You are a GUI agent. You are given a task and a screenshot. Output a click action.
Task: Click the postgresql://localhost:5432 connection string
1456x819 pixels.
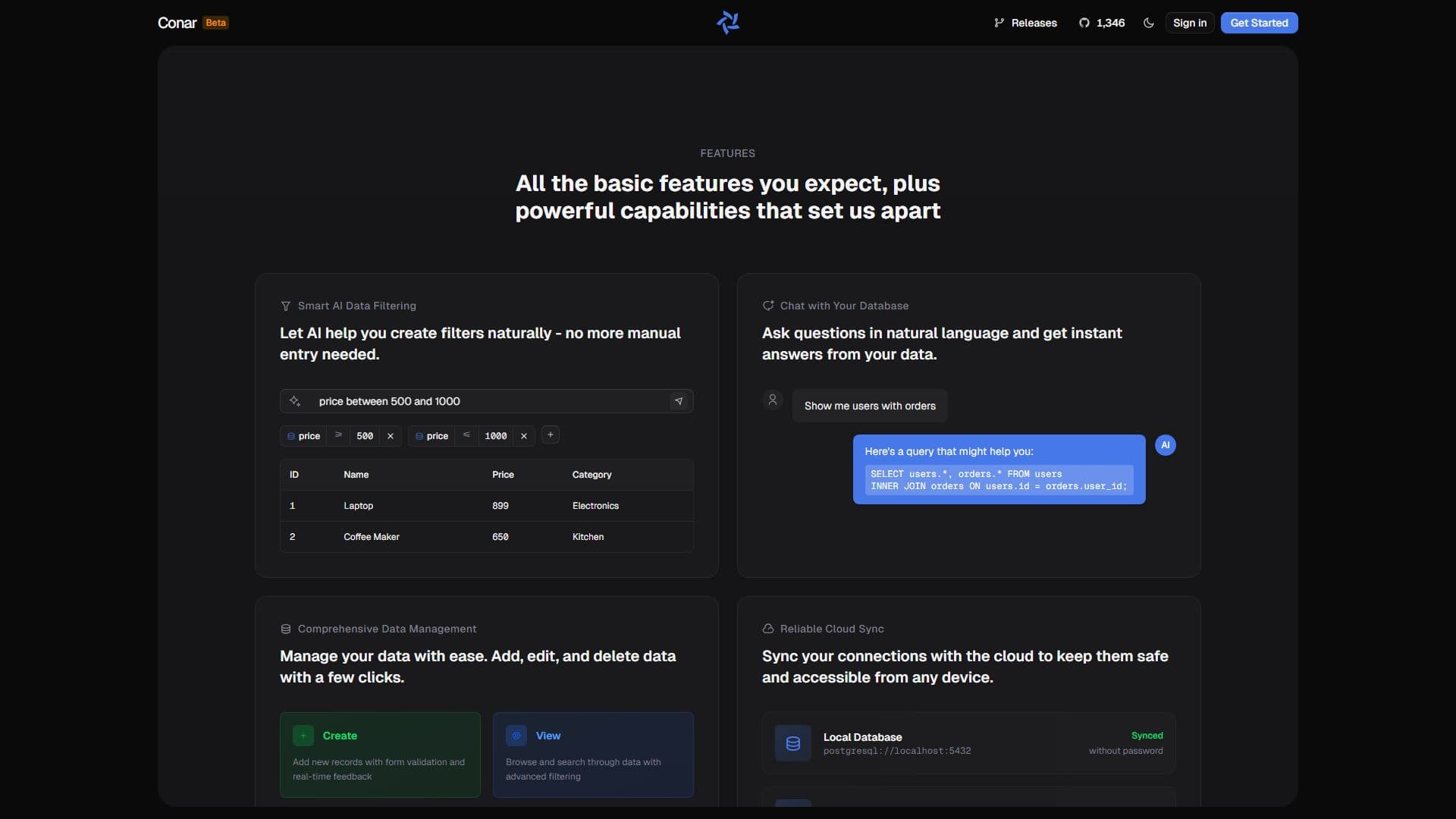click(x=897, y=752)
